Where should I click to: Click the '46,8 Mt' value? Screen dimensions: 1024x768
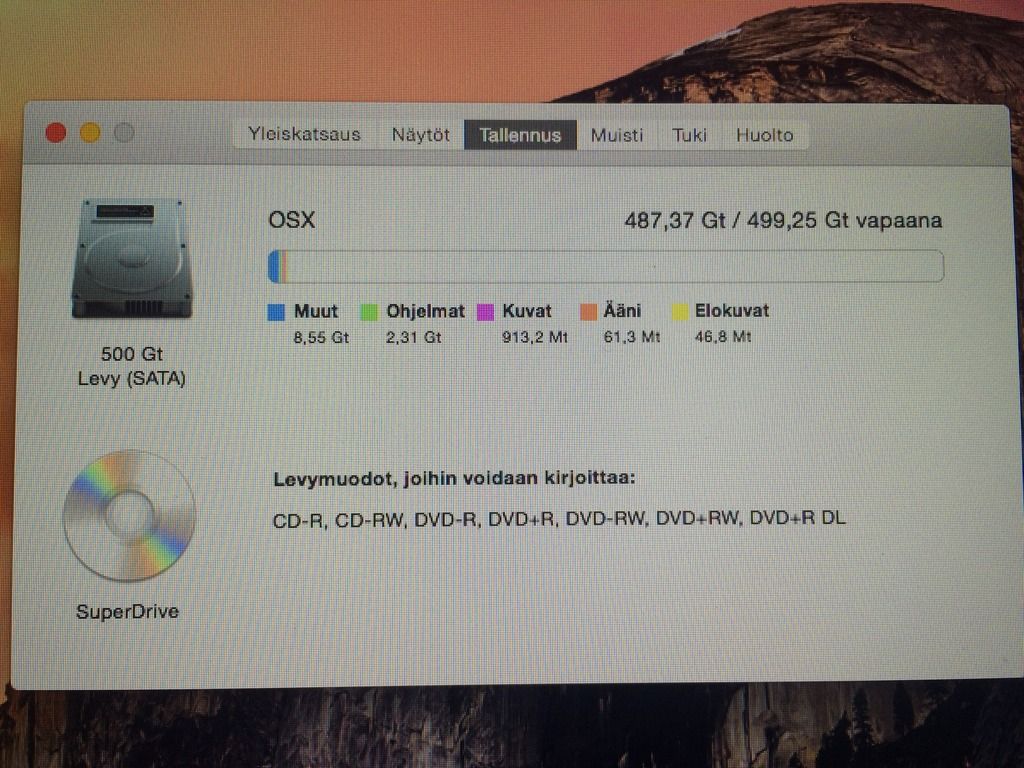coord(723,337)
